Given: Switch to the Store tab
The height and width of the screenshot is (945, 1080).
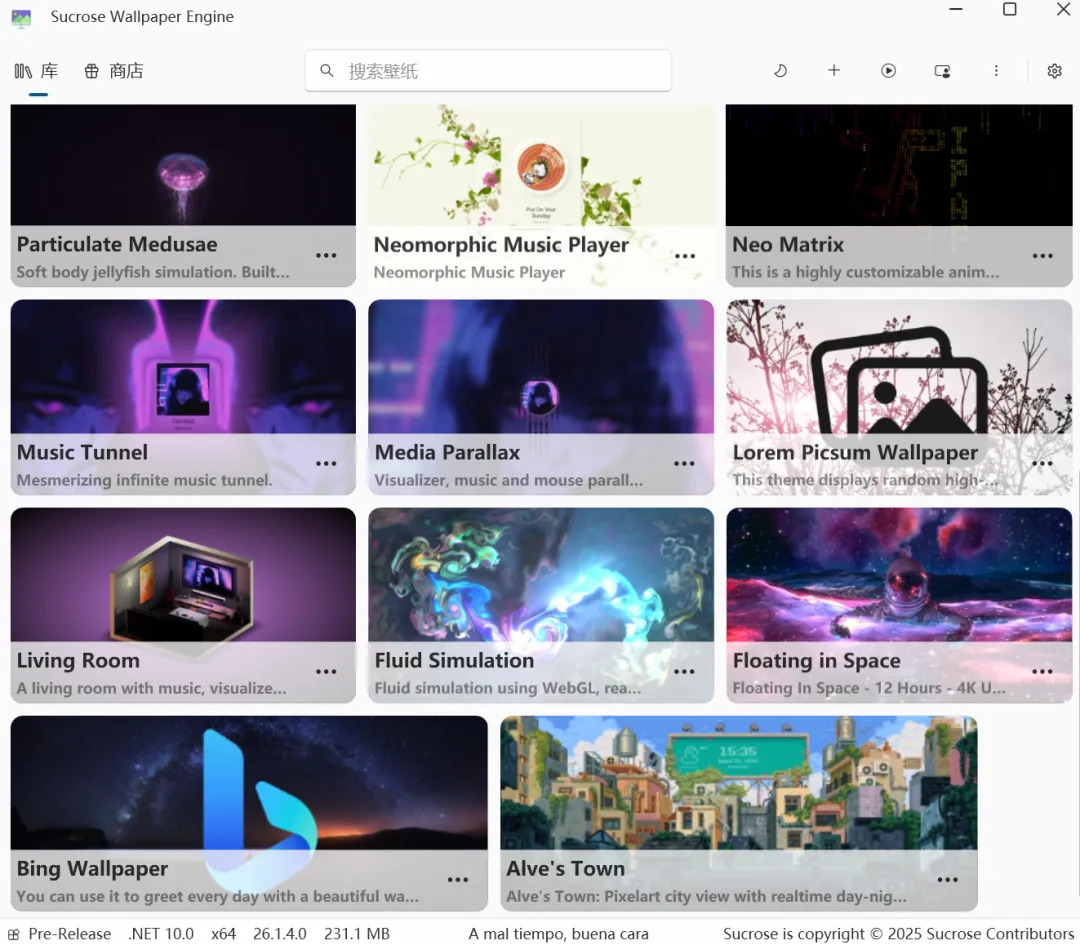Looking at the screenshot, I should click(114, 71).
